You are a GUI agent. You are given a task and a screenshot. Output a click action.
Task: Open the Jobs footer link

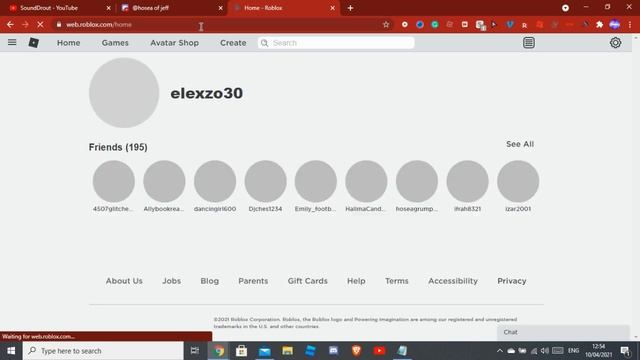171,281
